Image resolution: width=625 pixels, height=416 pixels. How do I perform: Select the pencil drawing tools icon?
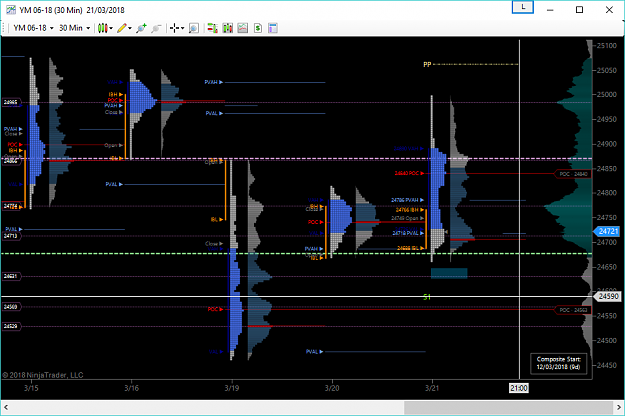(122, 28)
